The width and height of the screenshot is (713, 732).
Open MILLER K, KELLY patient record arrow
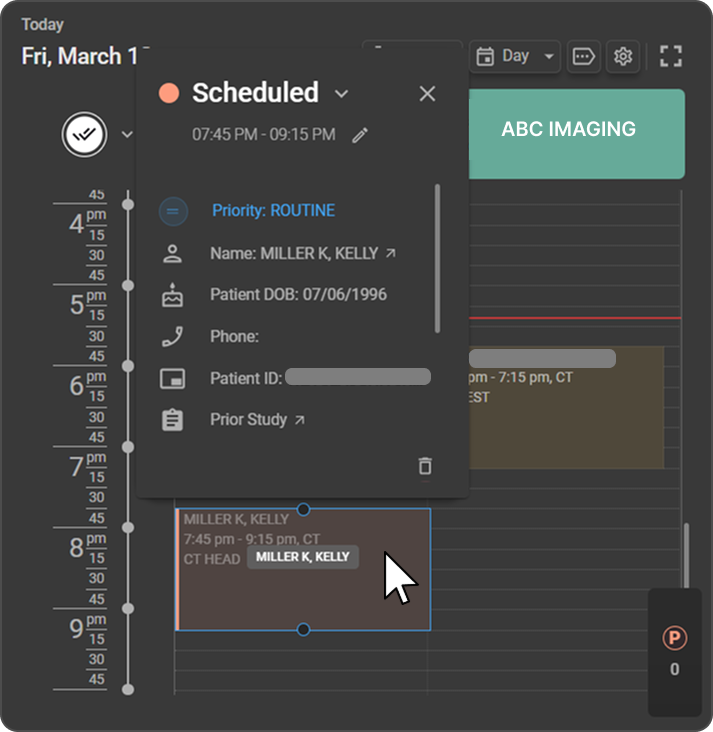pyautogui.click(x=391, y=254)
